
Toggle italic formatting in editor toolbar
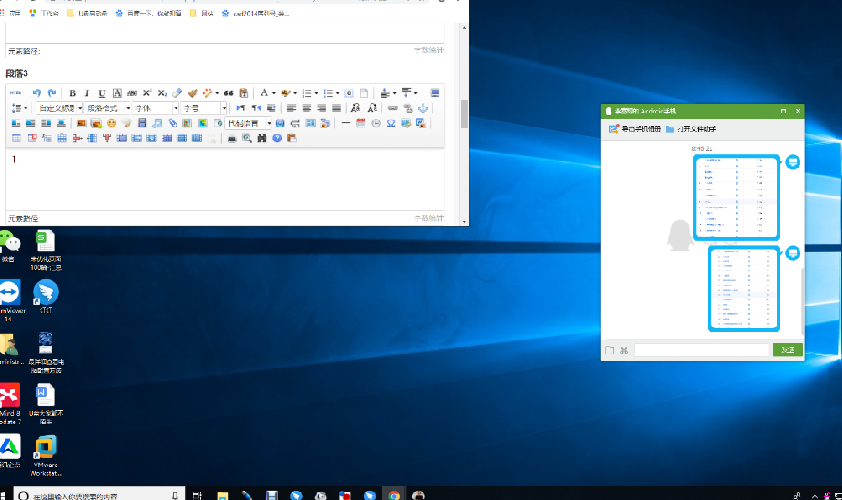pos(86,93)
